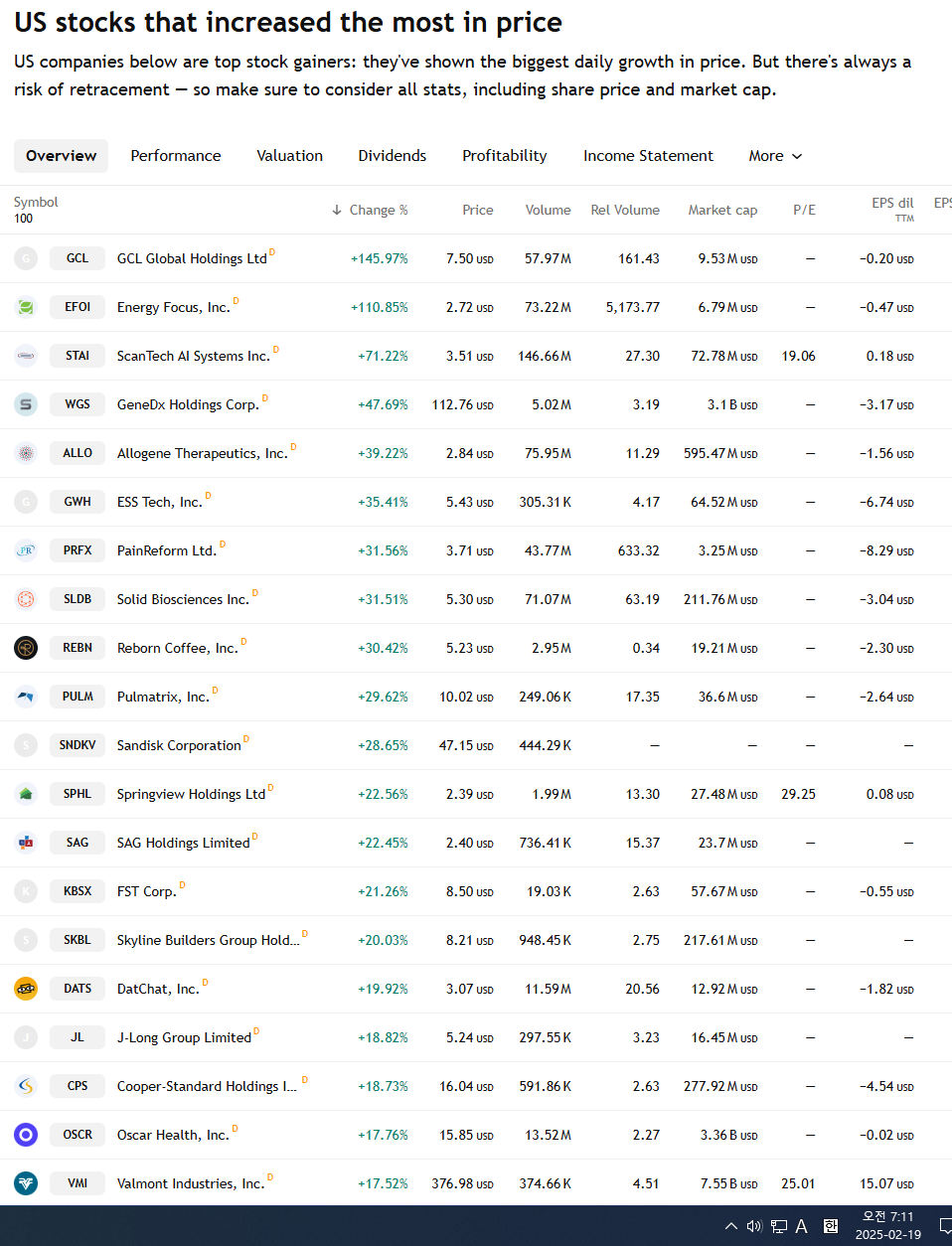Click the Sandisk Corporation logo icon
The image size is (952, 1246).
26,745
